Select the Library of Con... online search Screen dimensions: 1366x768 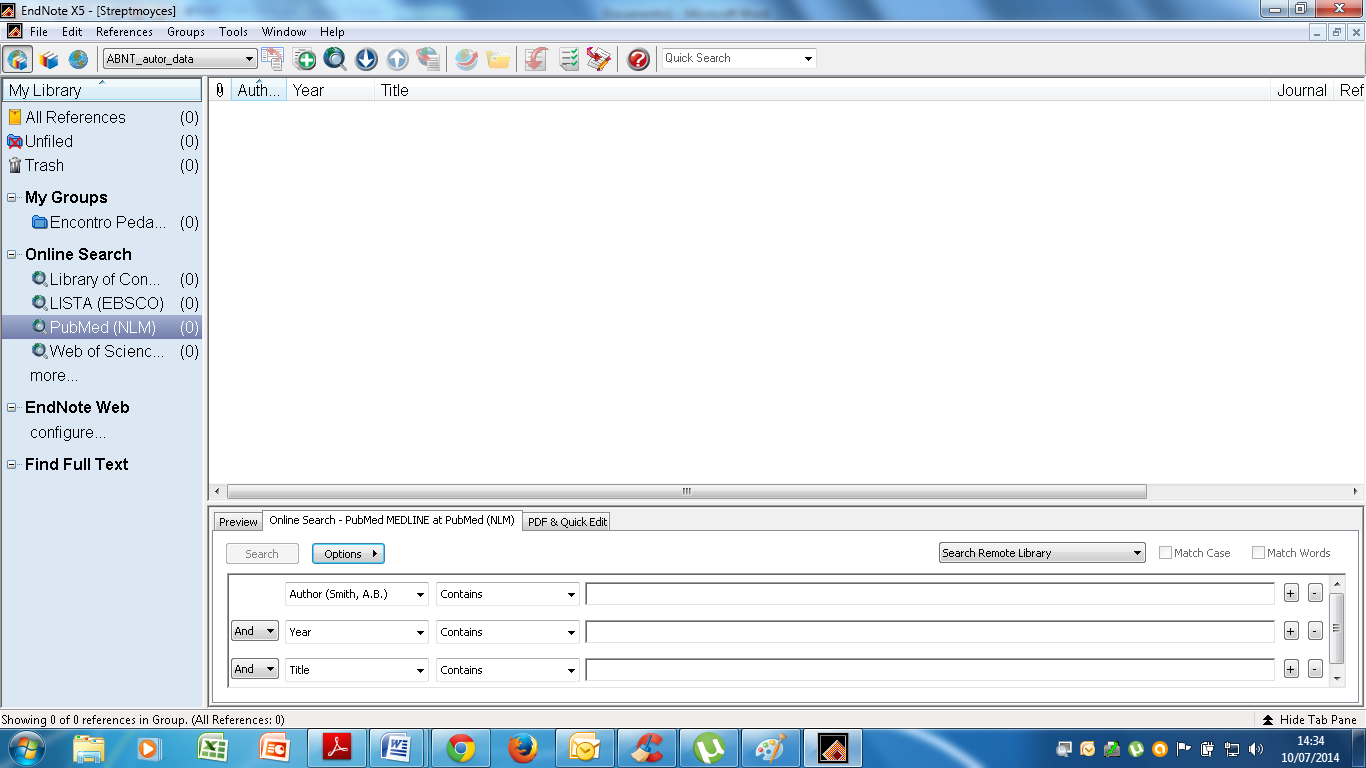(102, 279)
